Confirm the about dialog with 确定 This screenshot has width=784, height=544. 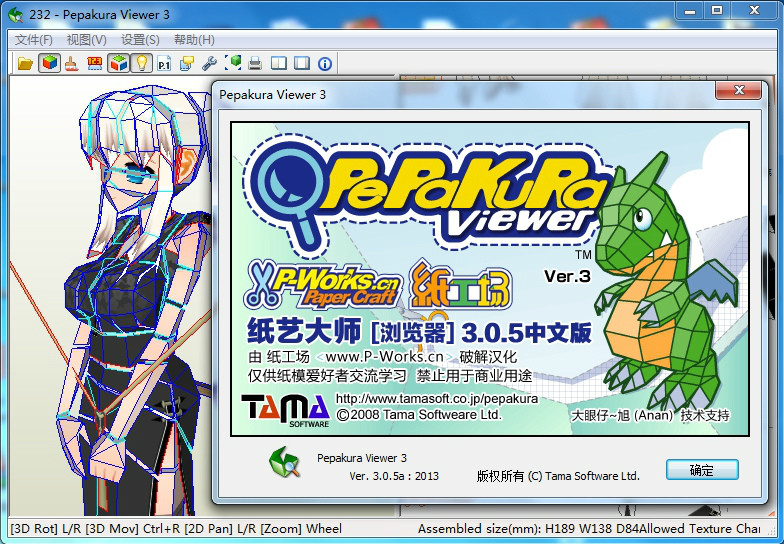pos(702,470)
